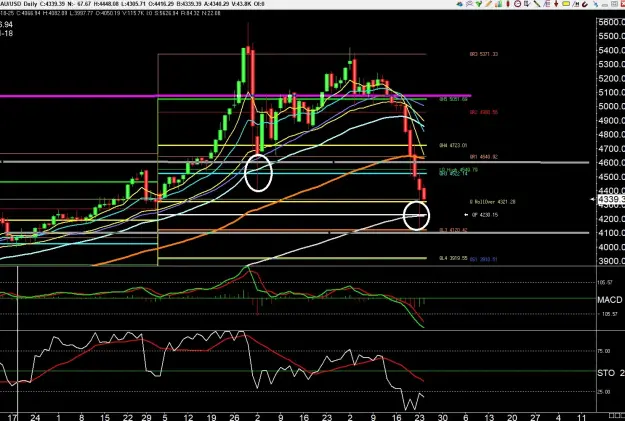Select the magenta horizontal resistance line
Screen dimensions: 625x421
click(x=235, y=96)
